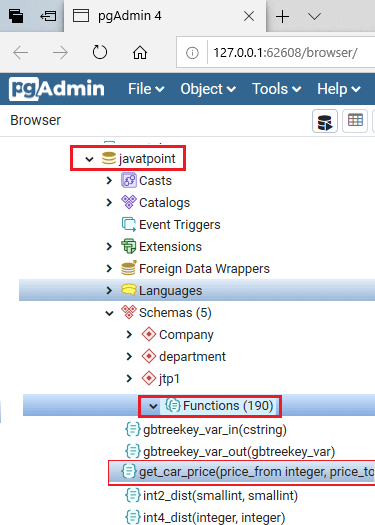Click the Browser panel title

click(x=35, y=120)
